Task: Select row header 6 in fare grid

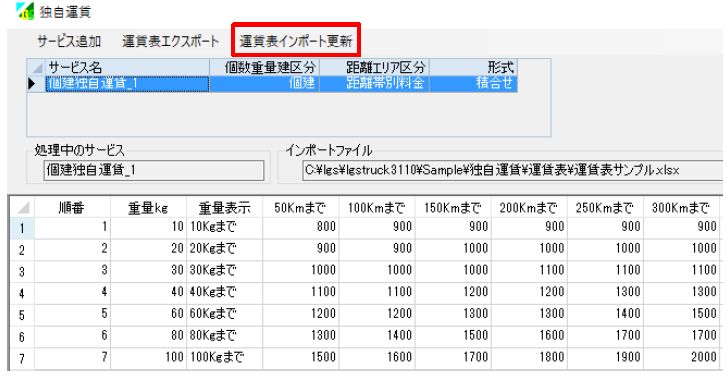Action: [22, 337]
